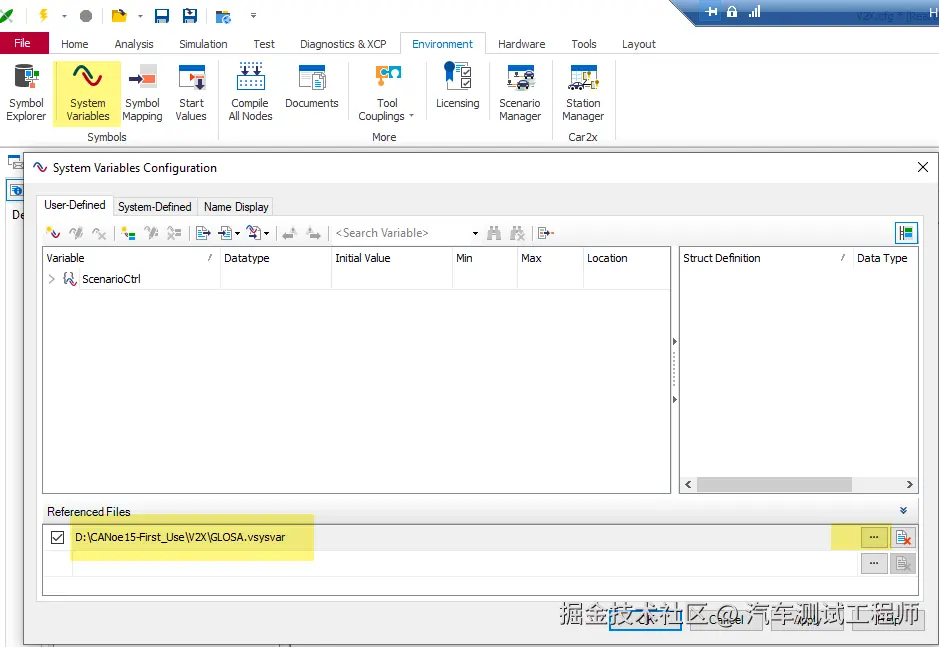Collapse the Referenced Files section chevron
Viewport: 939px width, 647px height.
[x=903, y=510]
